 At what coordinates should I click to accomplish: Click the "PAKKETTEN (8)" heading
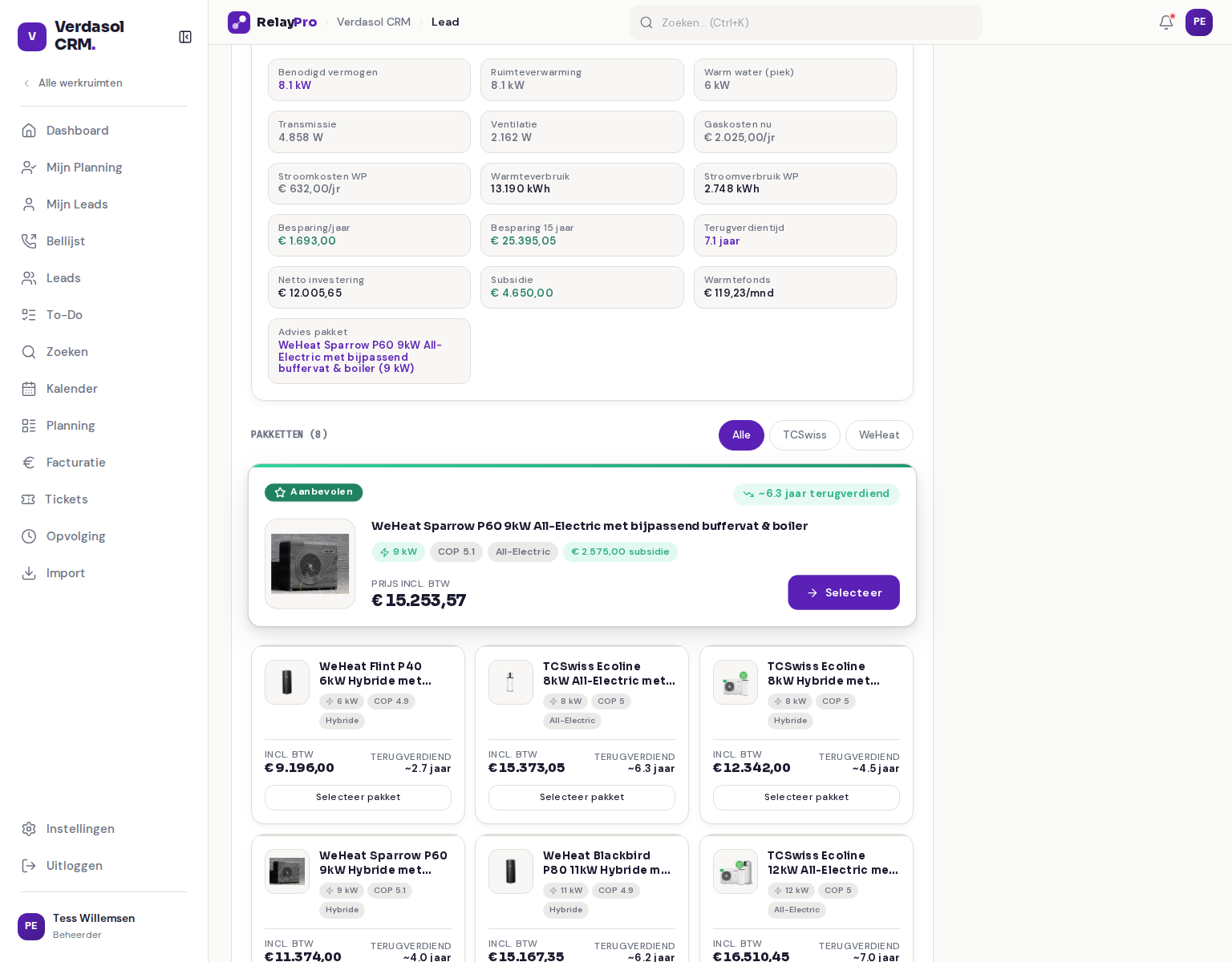pyautogui.click(x=290, y=435)
